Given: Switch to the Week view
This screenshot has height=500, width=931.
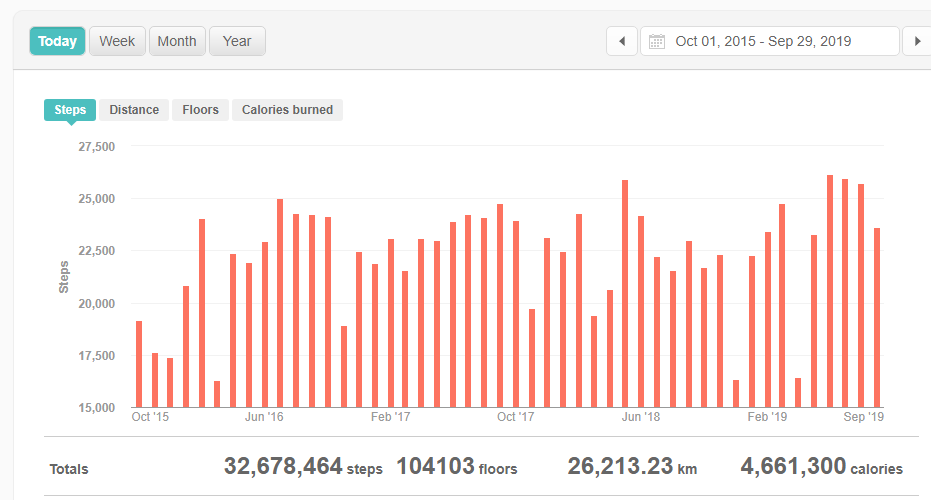Looking at the screenshot, I should [117, 41].
